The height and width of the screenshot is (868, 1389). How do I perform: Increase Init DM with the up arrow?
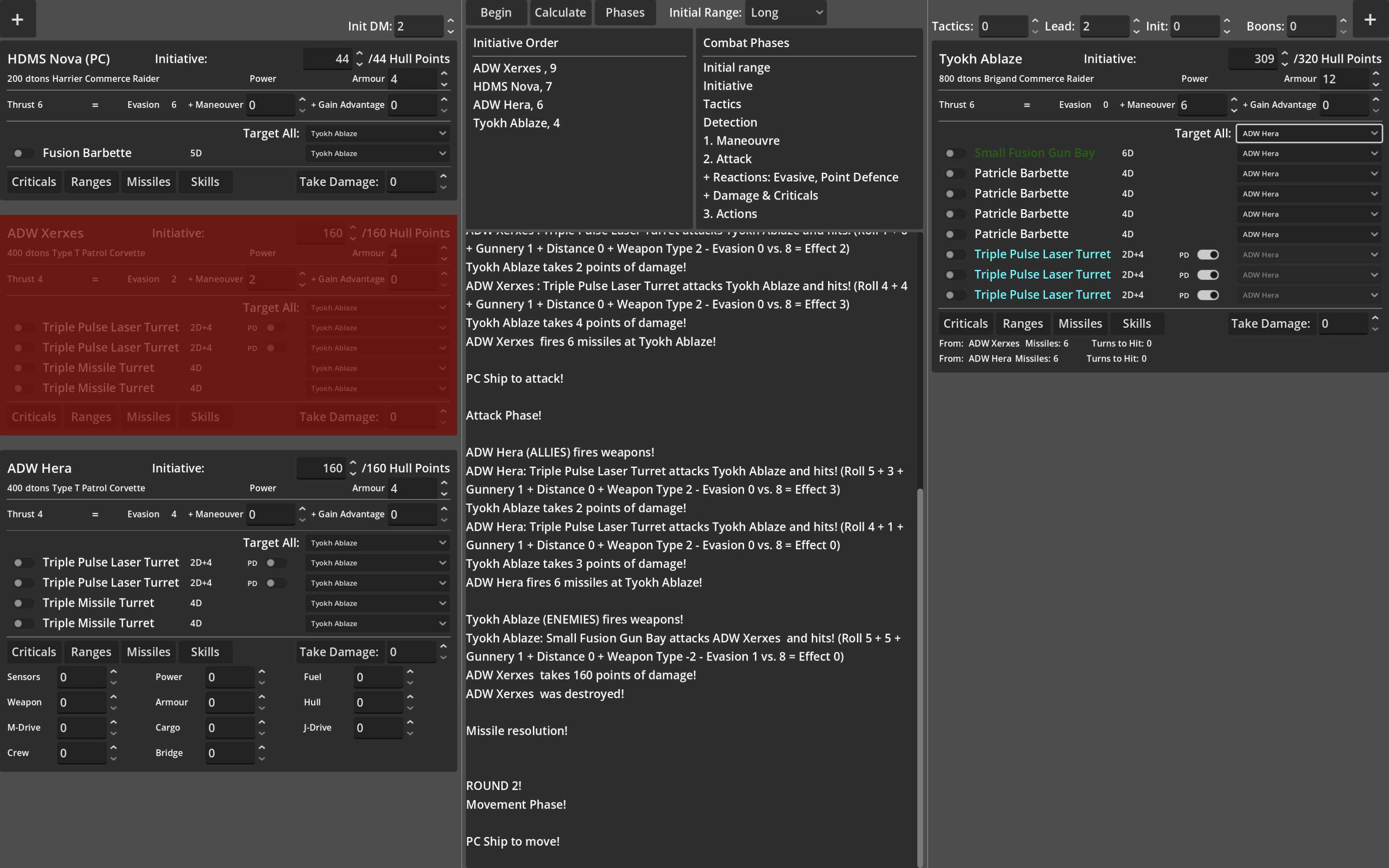pos(451,21)
